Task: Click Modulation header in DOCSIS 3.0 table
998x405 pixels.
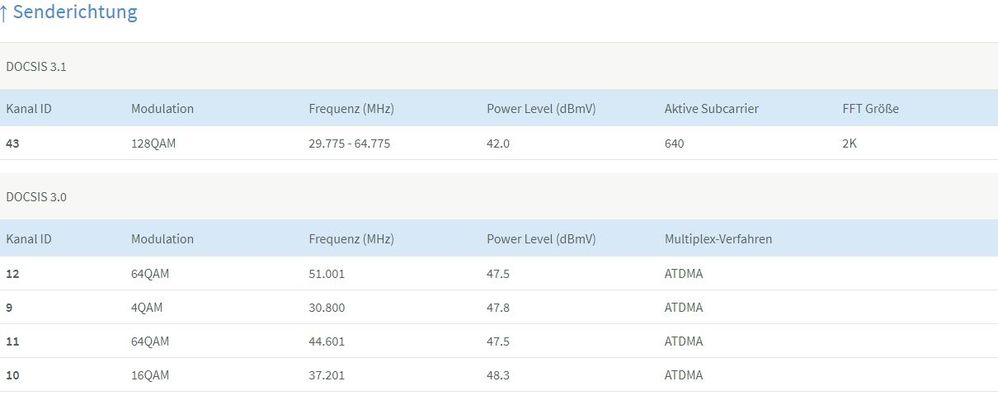Action: point(162,239)
